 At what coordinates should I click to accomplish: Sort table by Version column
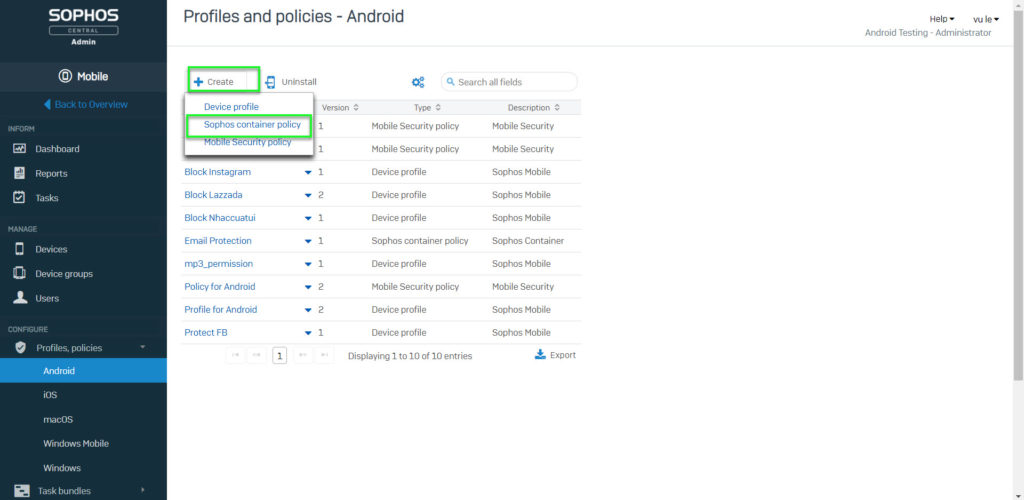point(340,107)
